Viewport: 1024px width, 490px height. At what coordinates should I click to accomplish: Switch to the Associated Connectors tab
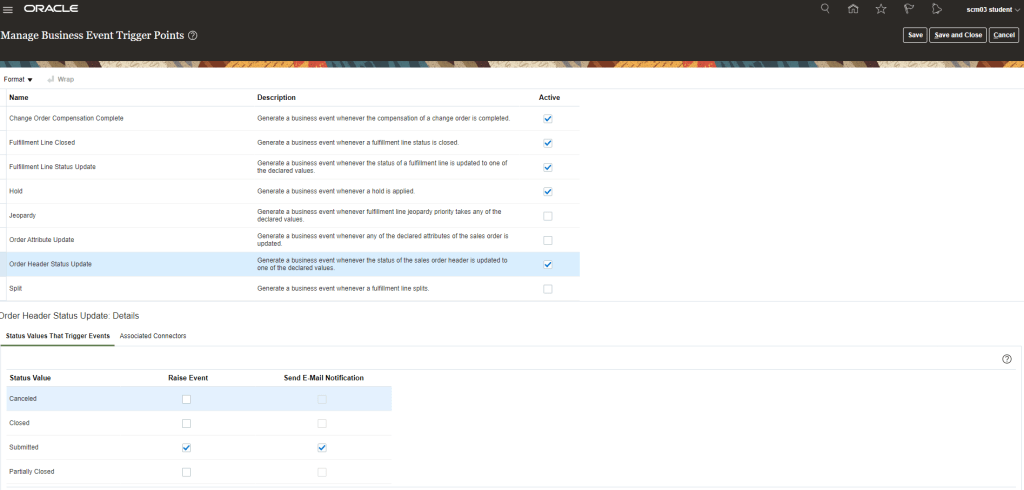point(153,336)
